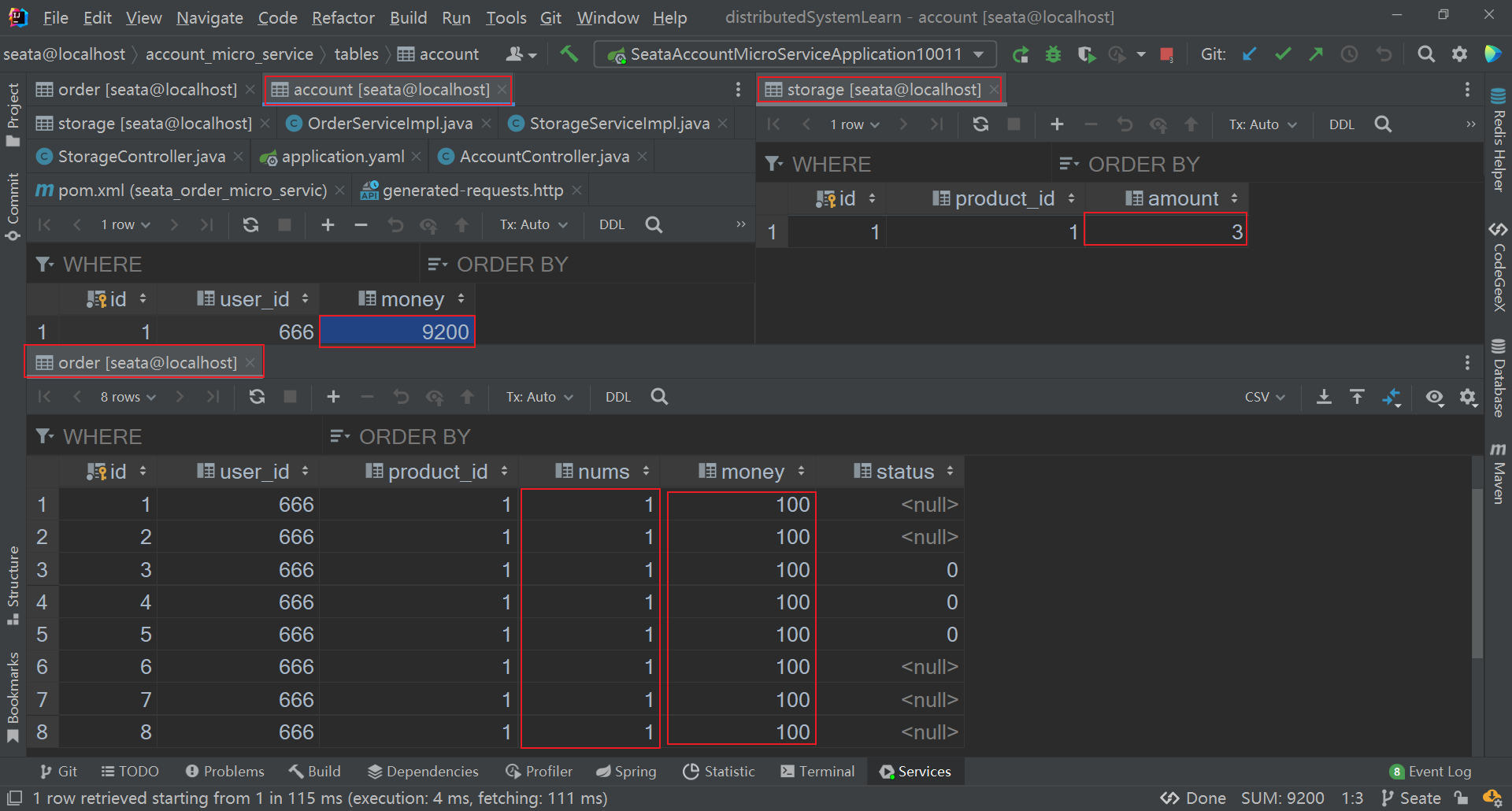Screen dimensions: 1512x811
Task: Open the Refactor menu
Action: coord(343,17)
